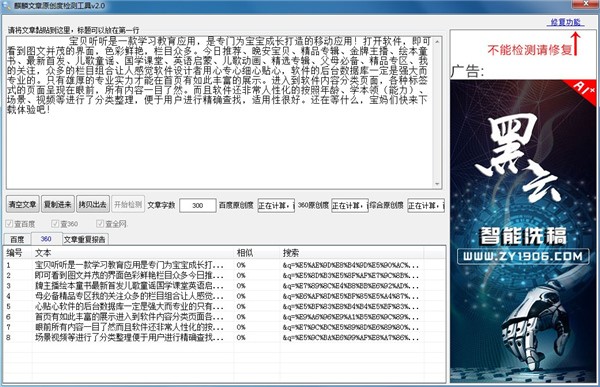
Task: Select row 6 text 首页有如此丰富的展示
Action: pyautogui.click(x=129, y=317)
